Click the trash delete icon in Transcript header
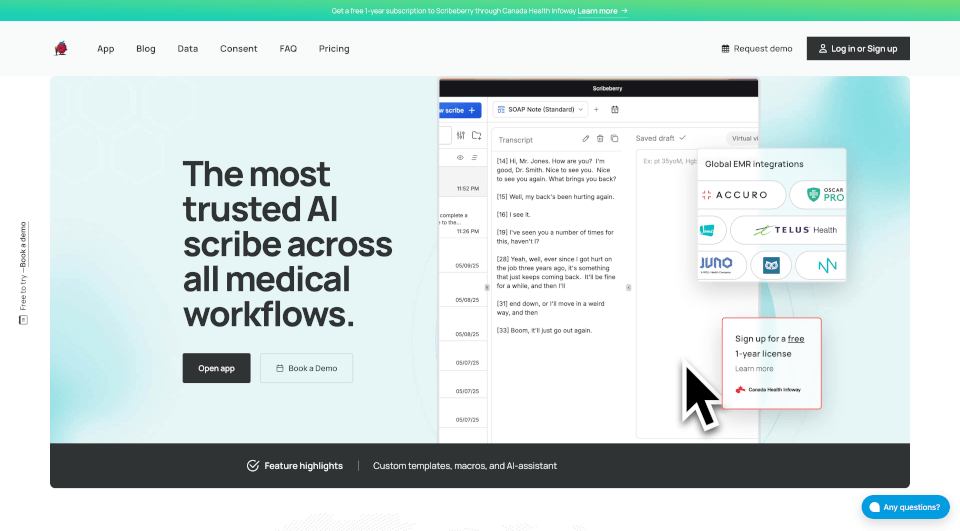 (x=600, y=139)
